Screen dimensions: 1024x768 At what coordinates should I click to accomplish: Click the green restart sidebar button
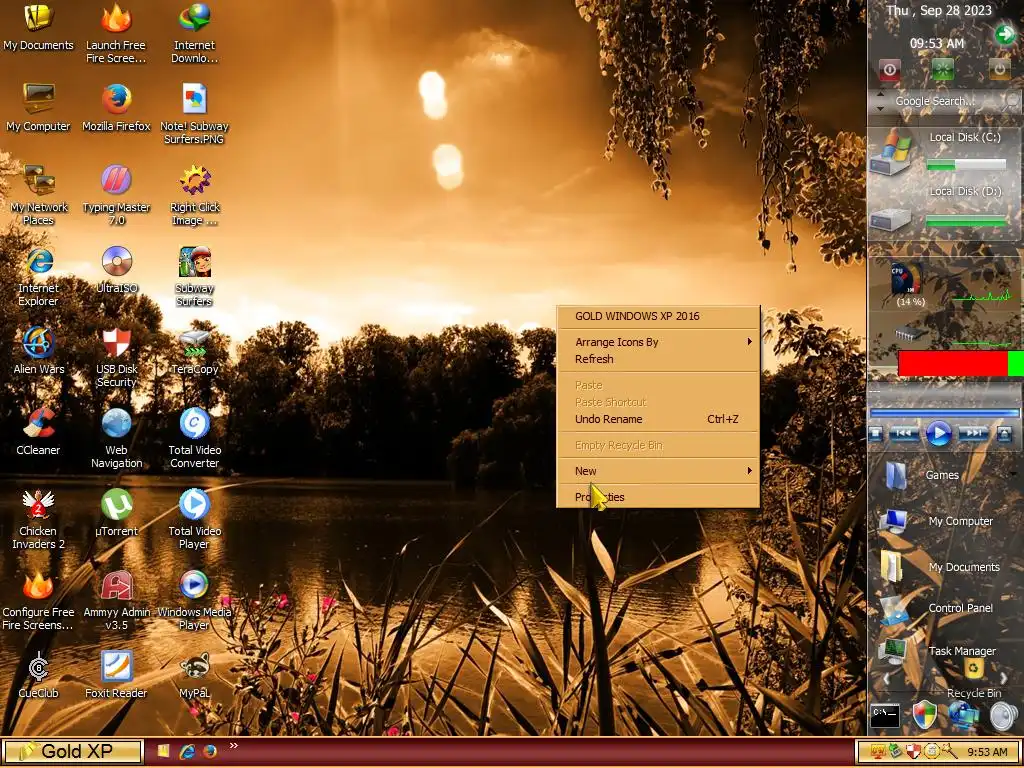[x=942, y=69]
